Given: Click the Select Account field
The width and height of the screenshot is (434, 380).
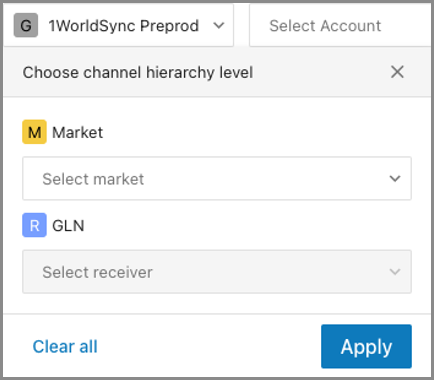Looking at the screenshot, I should (x=341, y=25).
